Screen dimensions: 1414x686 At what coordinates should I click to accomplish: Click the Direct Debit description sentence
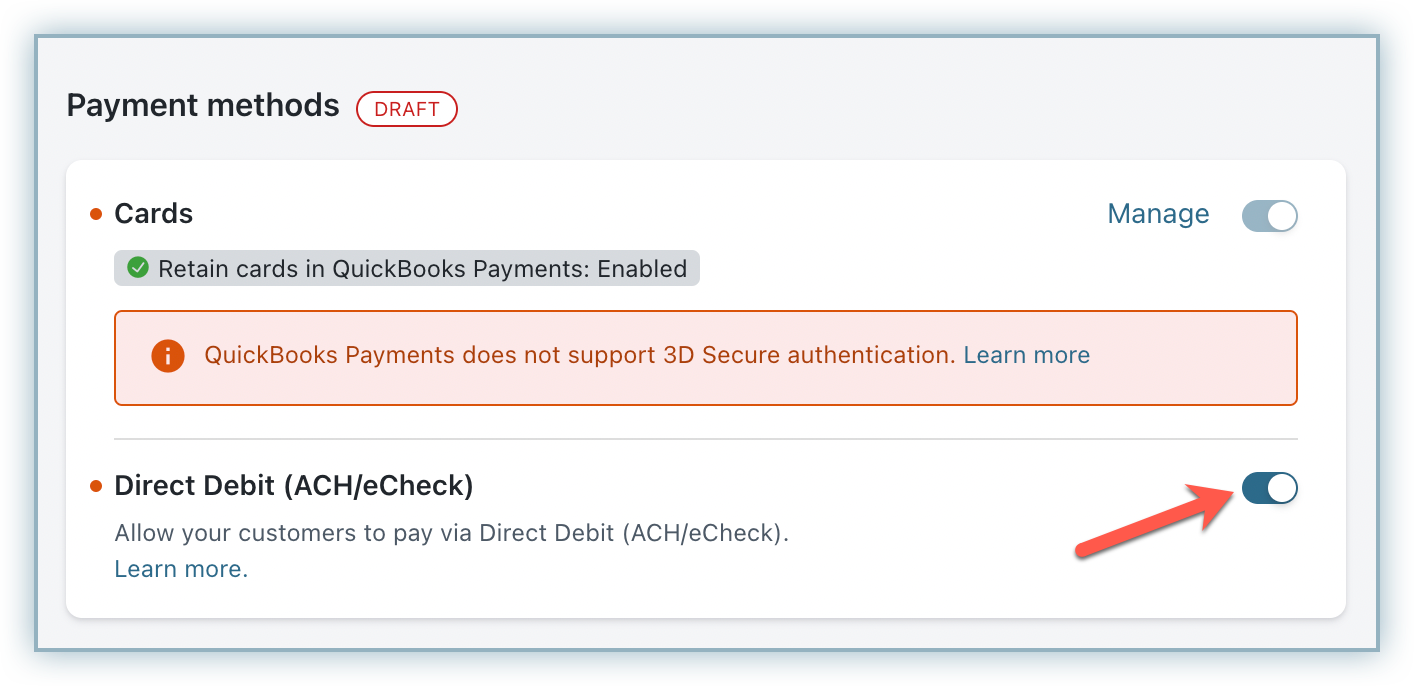(452, 533)
